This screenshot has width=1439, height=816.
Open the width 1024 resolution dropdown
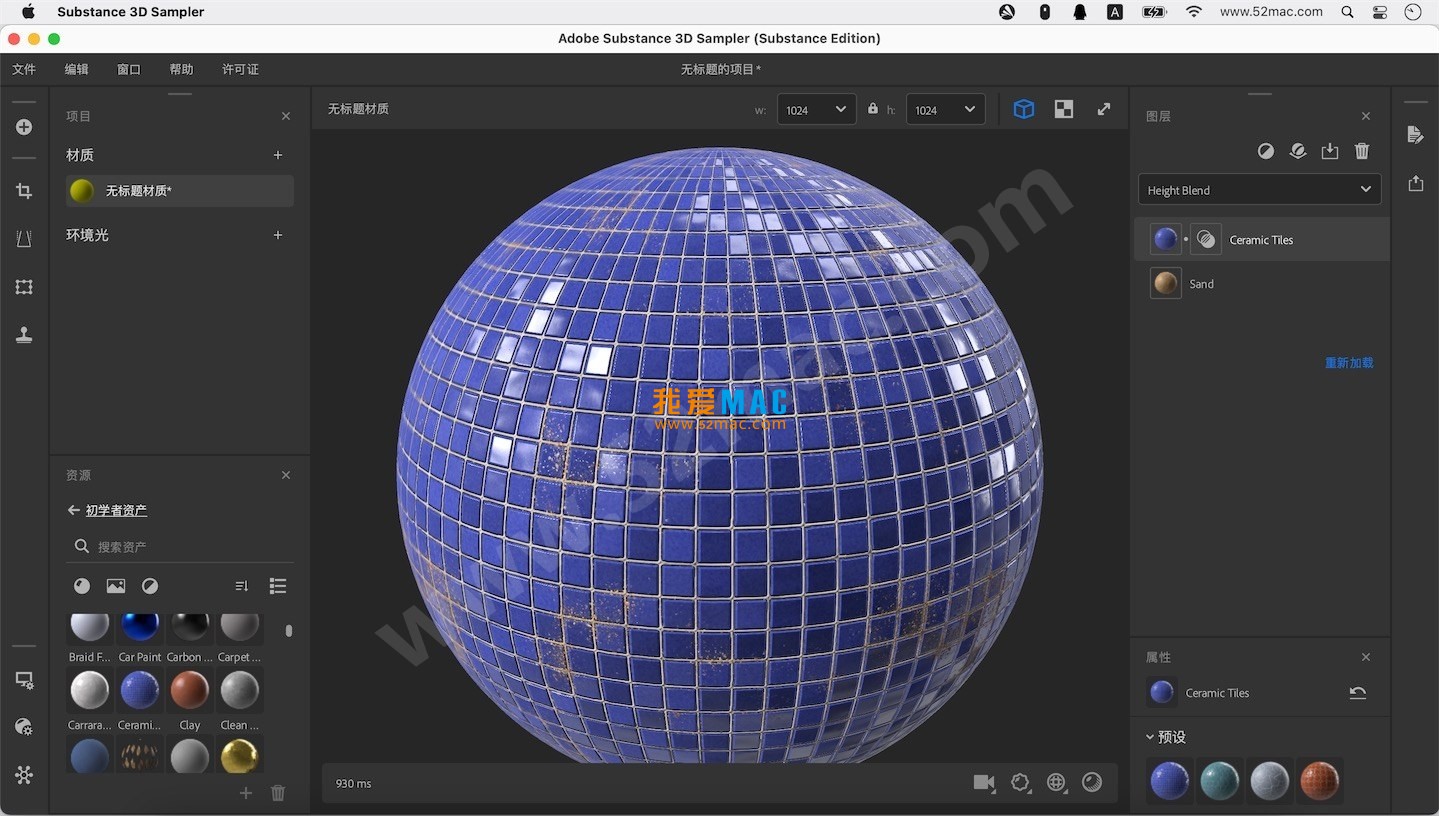pyautogui.click(x=816, y=109)
